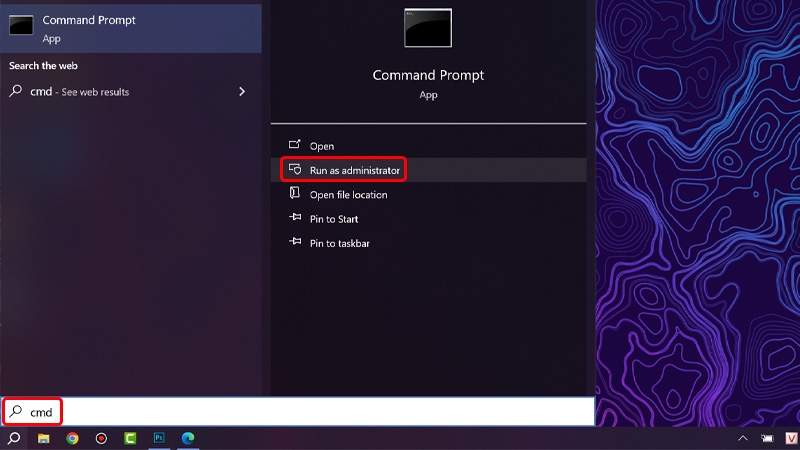Choose Open file location
Viewport: 800px width, 450px height.
[429, 194]
